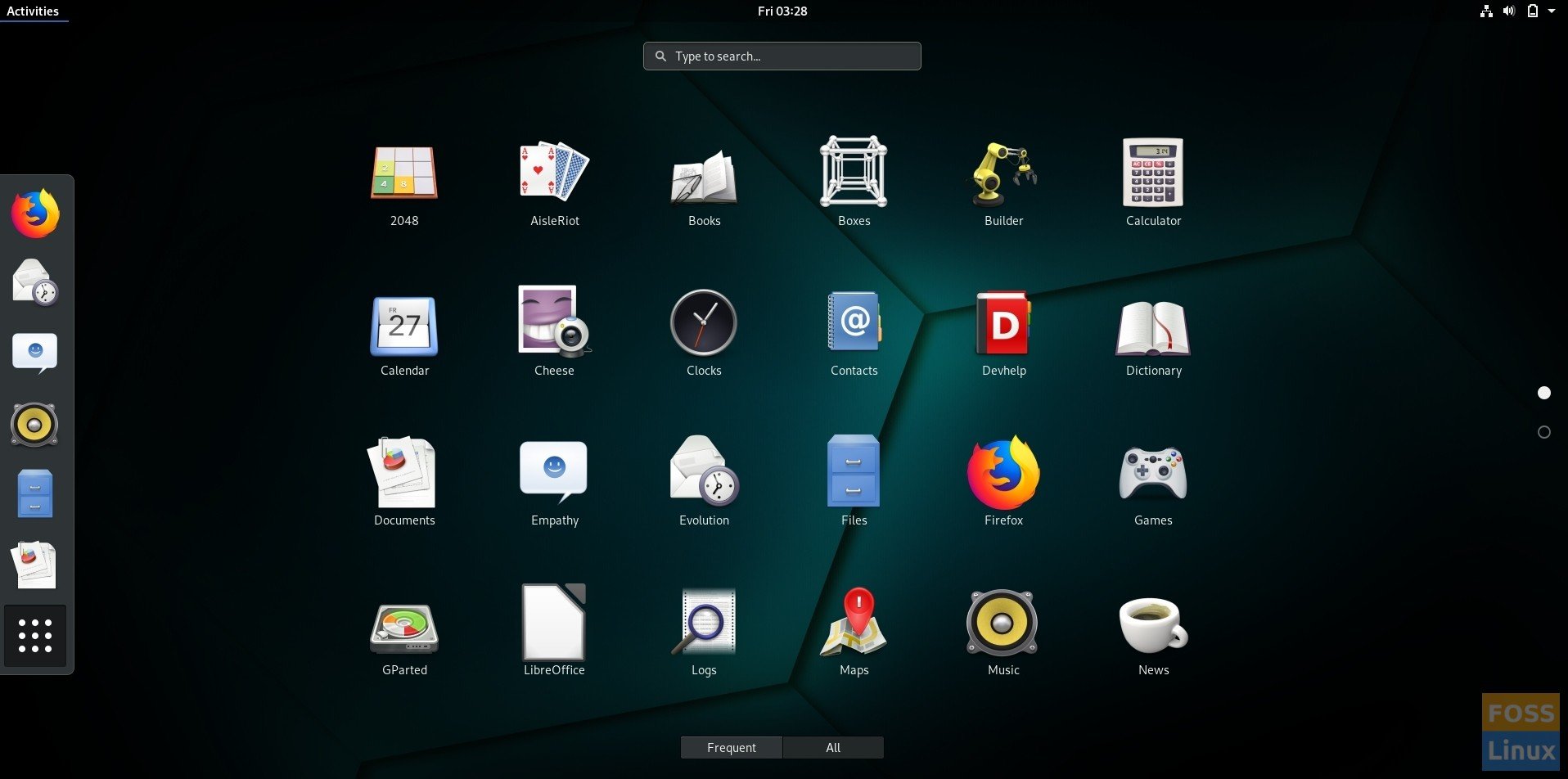Click Files cabinet icon in dock

[x=35, y=493]
